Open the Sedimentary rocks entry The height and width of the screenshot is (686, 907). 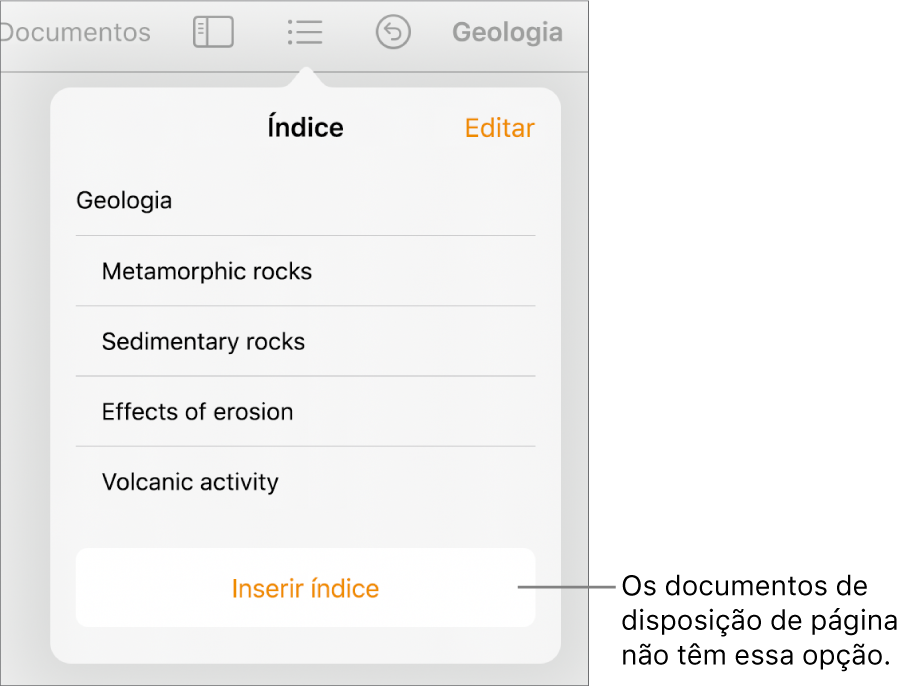click(305, 341)
